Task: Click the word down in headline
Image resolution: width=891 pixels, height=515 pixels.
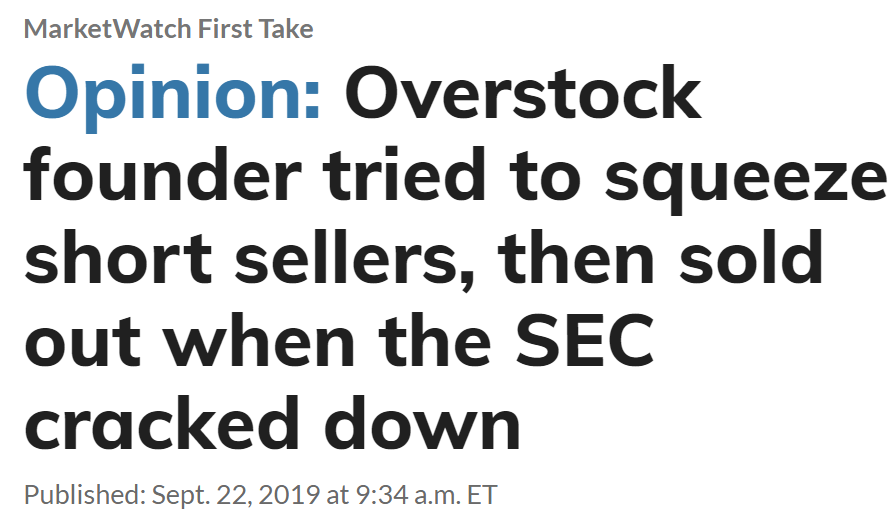Action: 422,423
